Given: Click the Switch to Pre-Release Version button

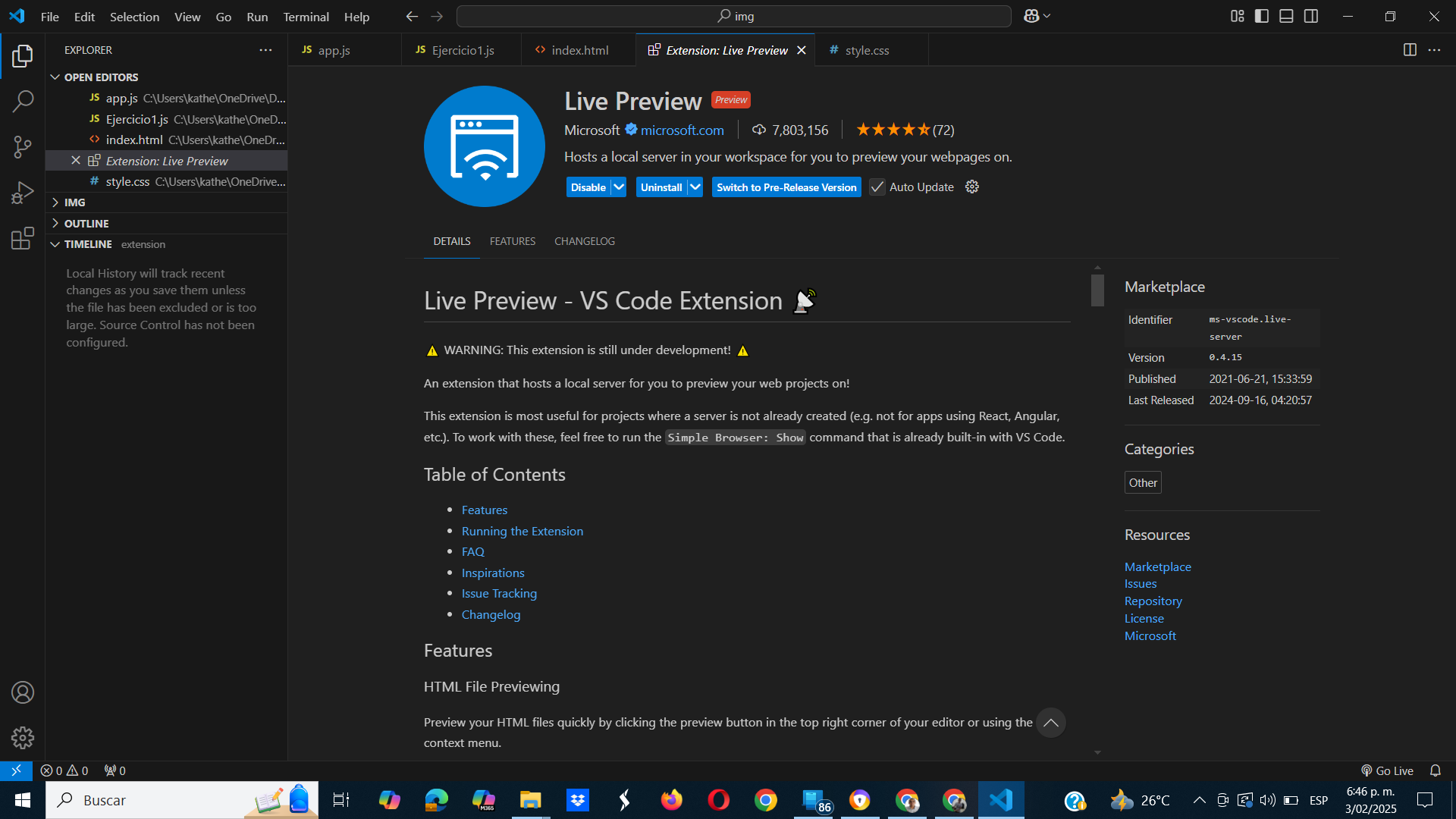Looking at the screenshot, I should pyautogui.click(x=786, y=187).
